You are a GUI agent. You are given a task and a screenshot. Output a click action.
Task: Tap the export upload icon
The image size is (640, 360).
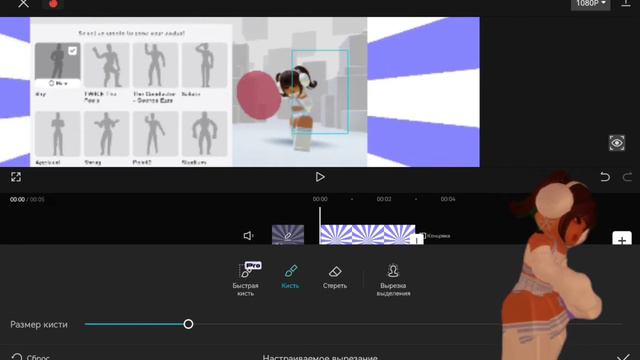pos(625,3)
